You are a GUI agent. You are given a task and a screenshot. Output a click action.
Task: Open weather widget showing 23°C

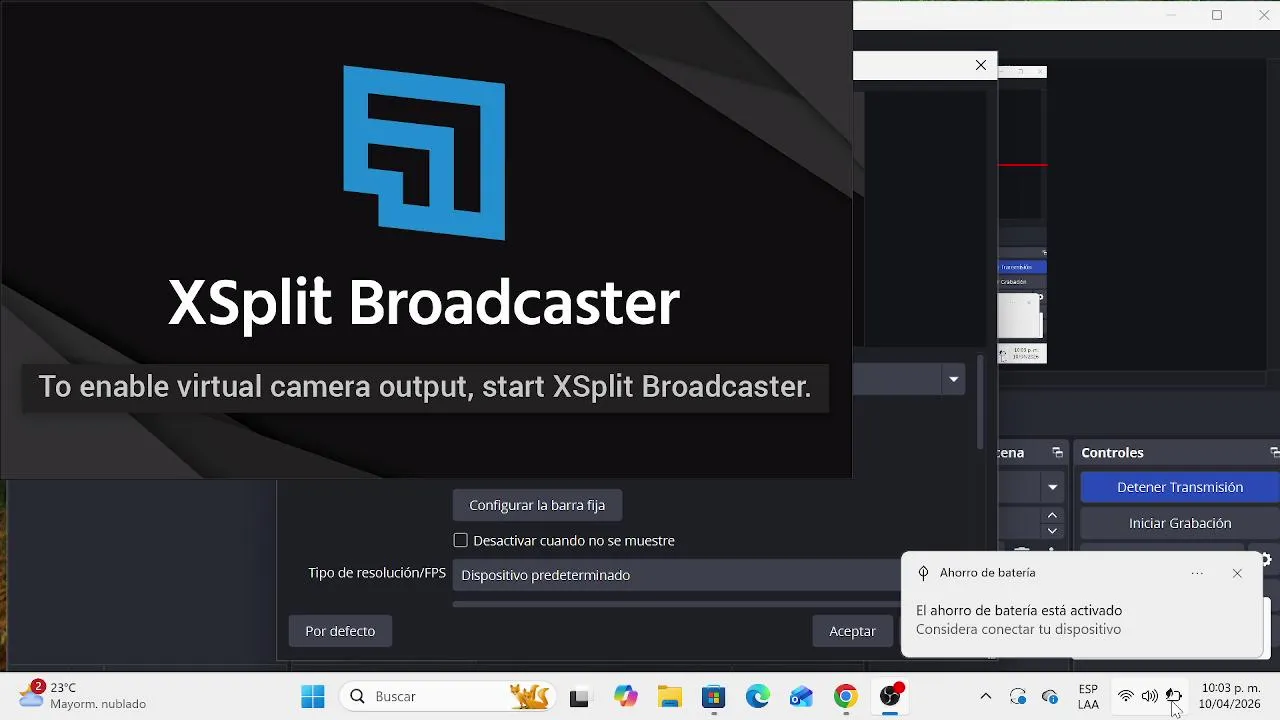point(82,696)
